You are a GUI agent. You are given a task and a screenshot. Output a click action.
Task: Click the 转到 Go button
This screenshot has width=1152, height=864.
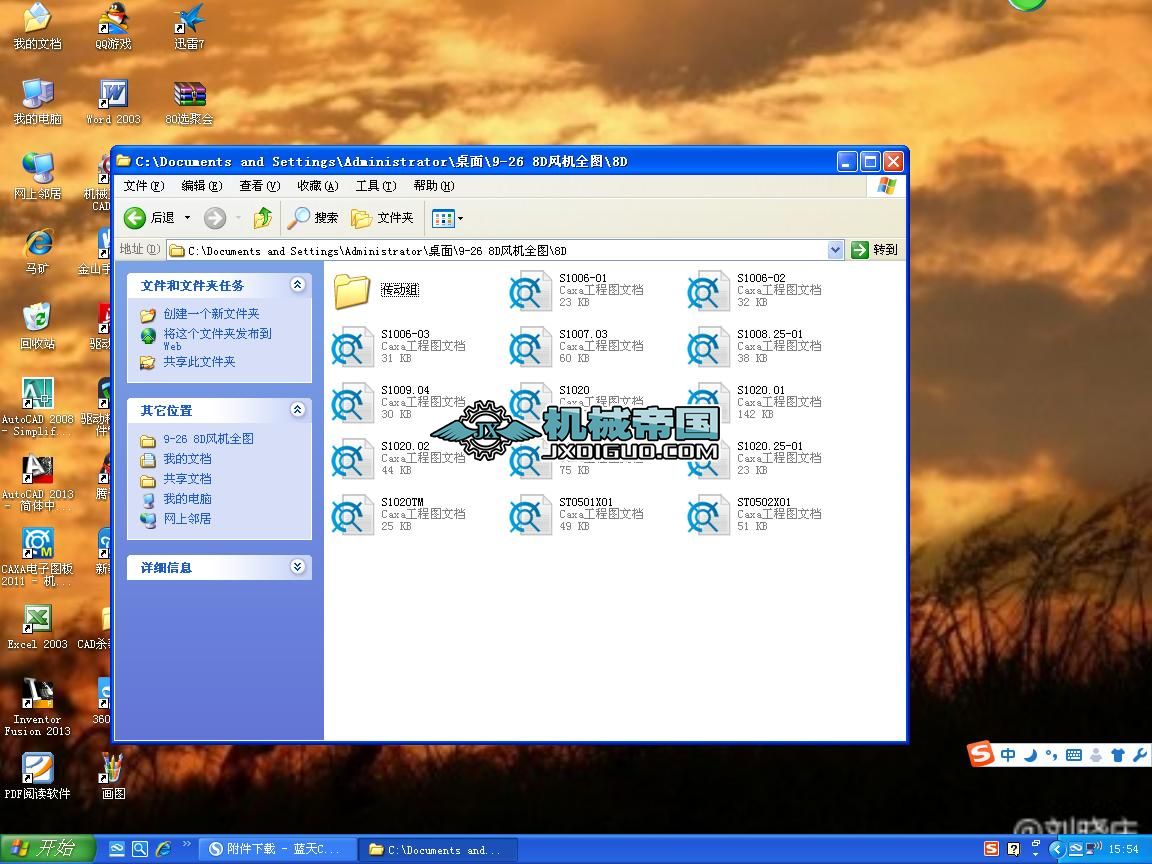[x=875, y=249]
